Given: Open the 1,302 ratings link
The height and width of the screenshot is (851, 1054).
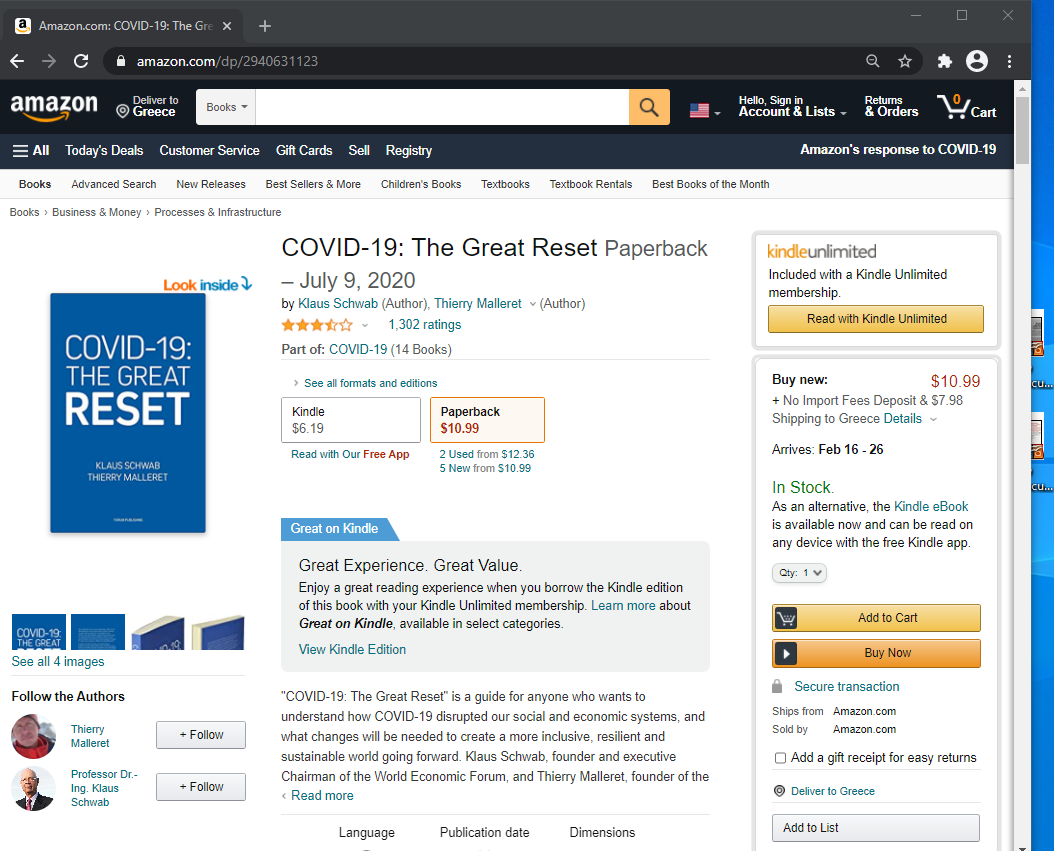Looking at the screenshot, I should (x=425, y=325).
